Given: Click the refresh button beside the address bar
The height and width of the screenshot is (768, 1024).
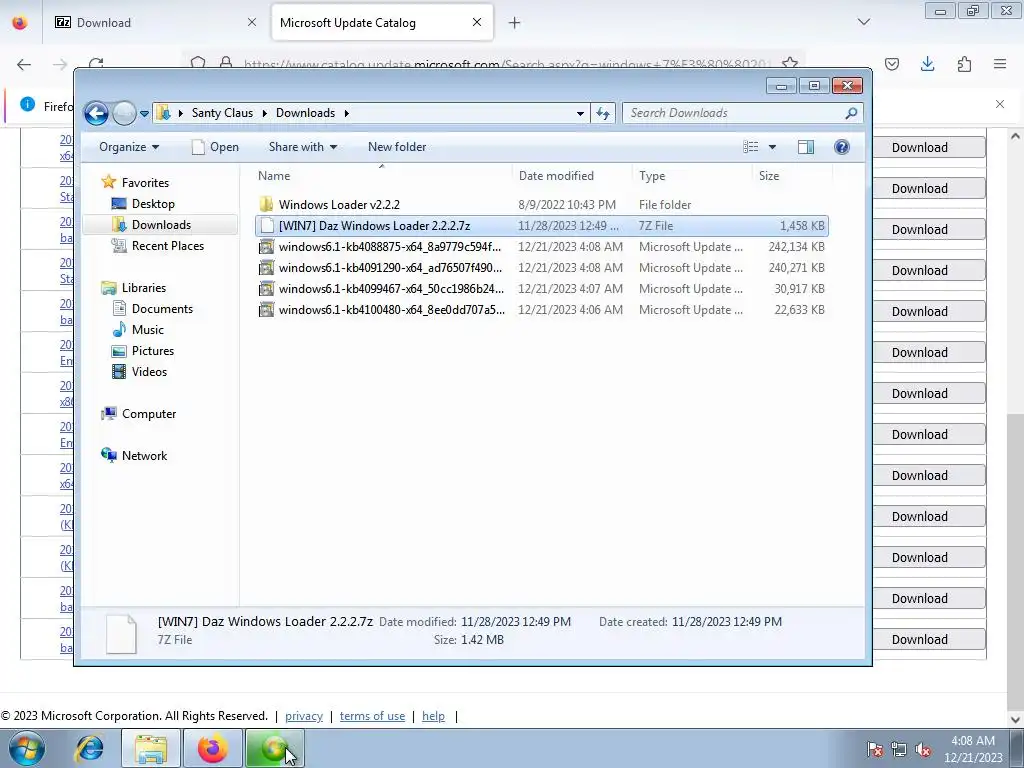Looking at the screenshot, I should point(603,114).
